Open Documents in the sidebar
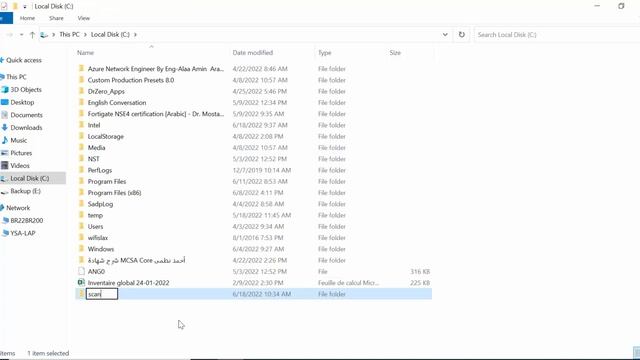This screenshot has width=640, height=360. tap(26, 115)
